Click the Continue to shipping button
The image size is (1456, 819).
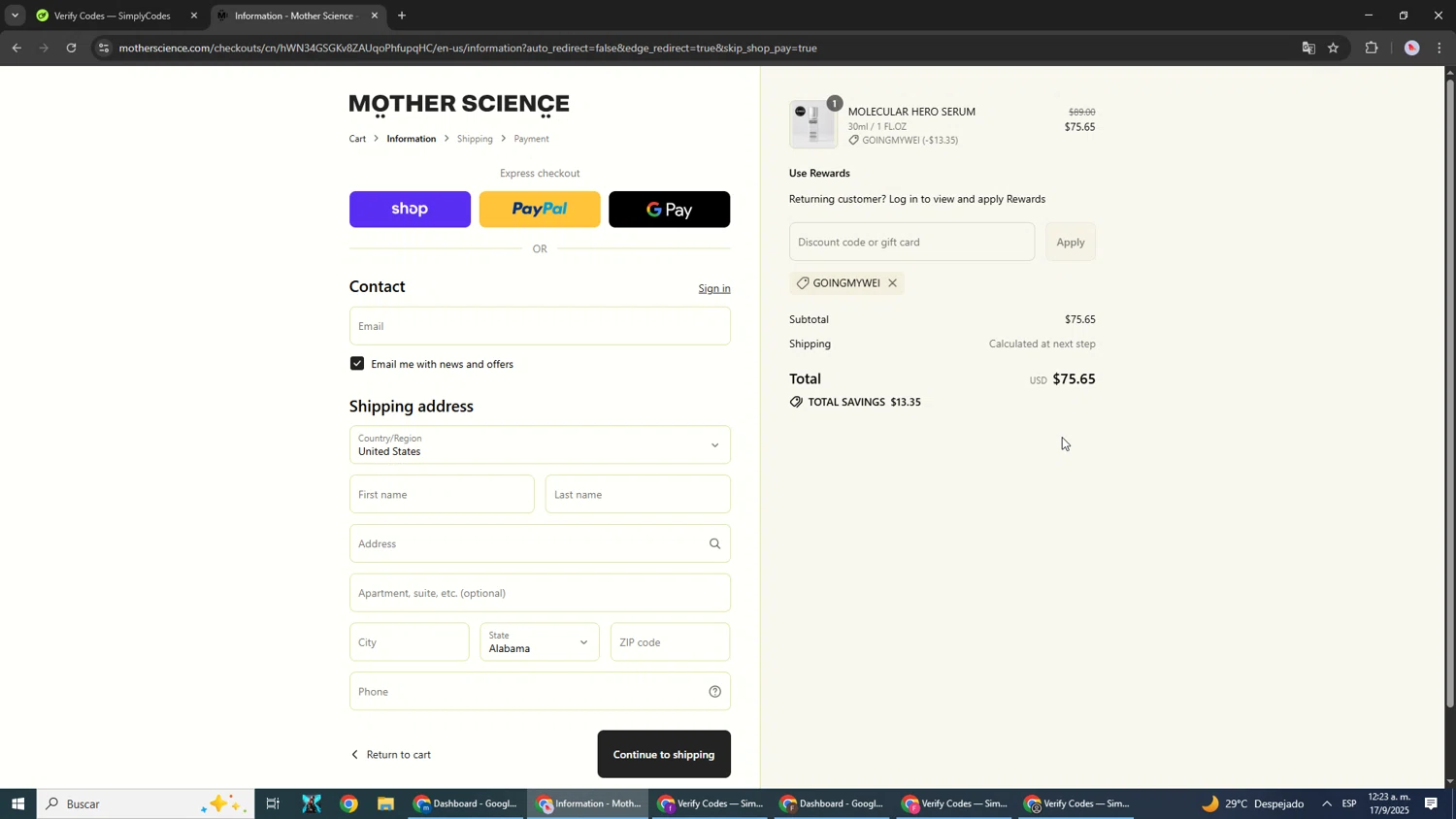click(664, 754)
